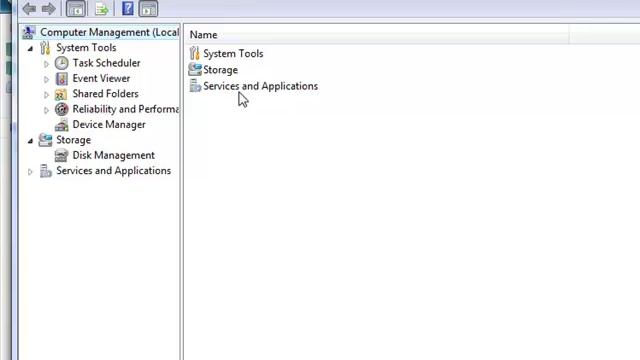Select the System Tools tree label
The width and height of the screenshot is (640, 360).
(86, 48)
